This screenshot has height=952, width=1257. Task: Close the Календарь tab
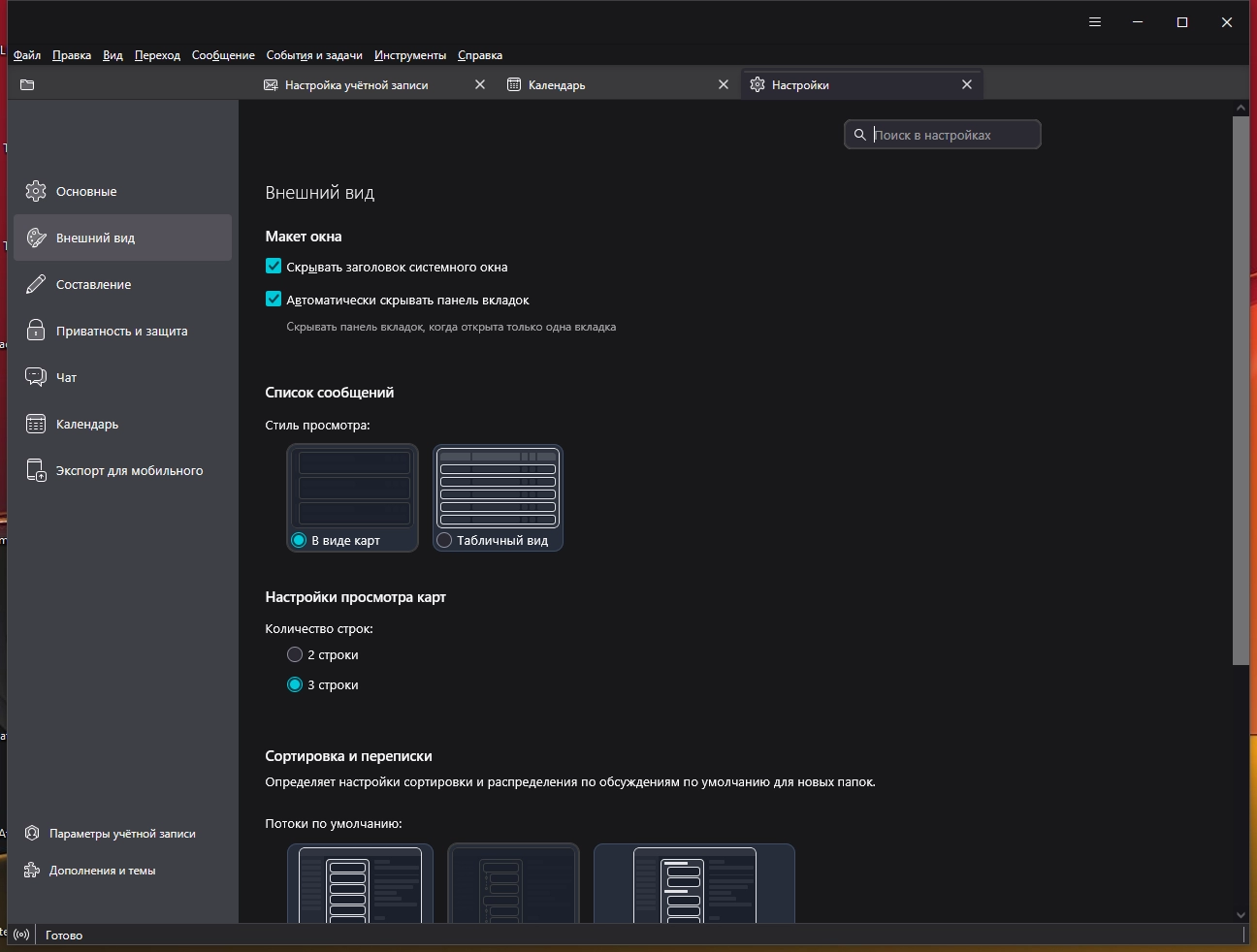pos(724,85)
